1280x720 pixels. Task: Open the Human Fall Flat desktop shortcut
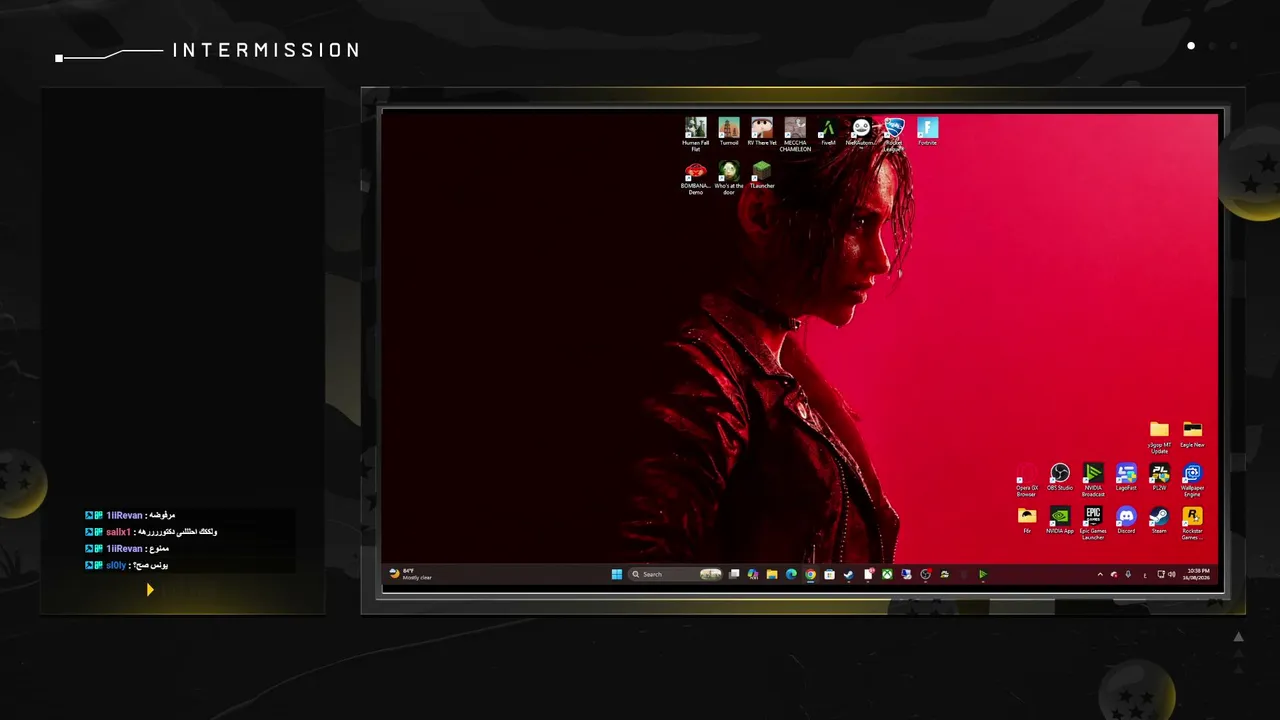(x=696, y=134)
